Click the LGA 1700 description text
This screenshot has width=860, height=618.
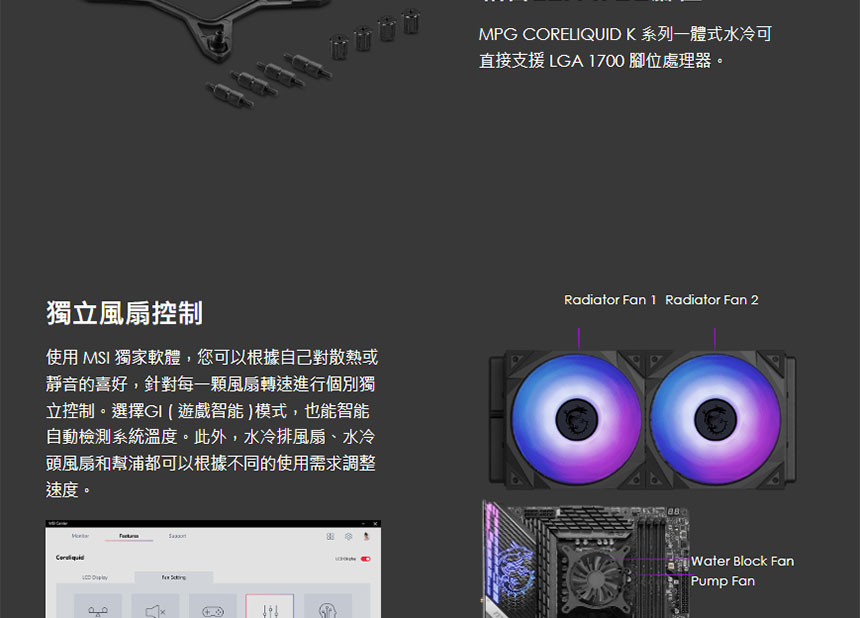(x=625, y=47)
